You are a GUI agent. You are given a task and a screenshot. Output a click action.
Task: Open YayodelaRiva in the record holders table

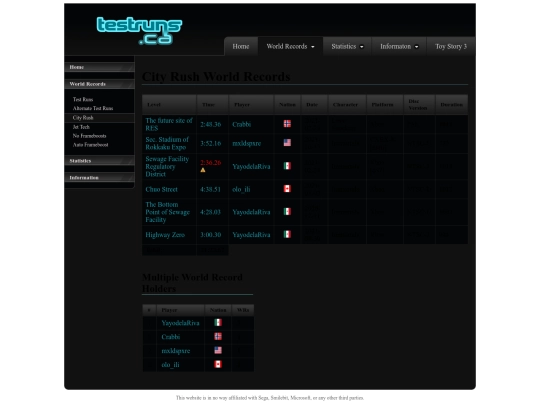(180, 323)
